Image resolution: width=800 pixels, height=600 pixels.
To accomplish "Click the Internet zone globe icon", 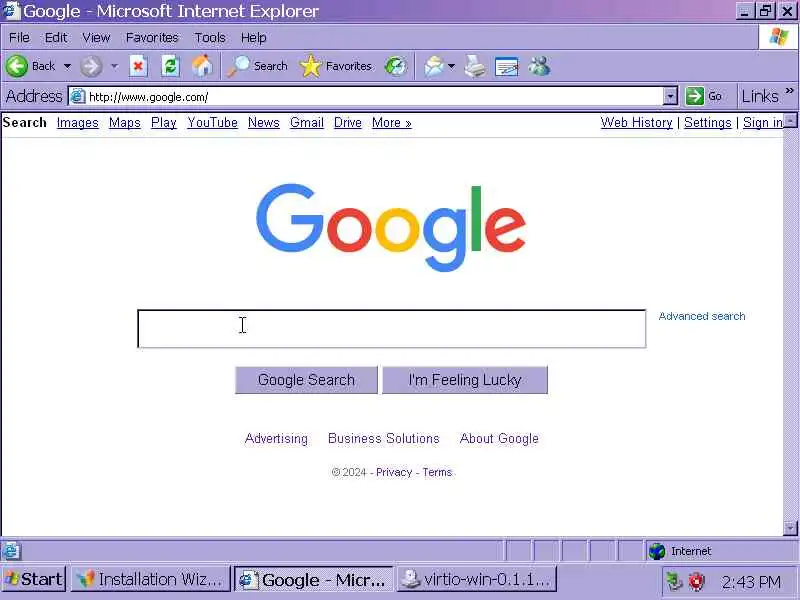I will coord(657,551).
